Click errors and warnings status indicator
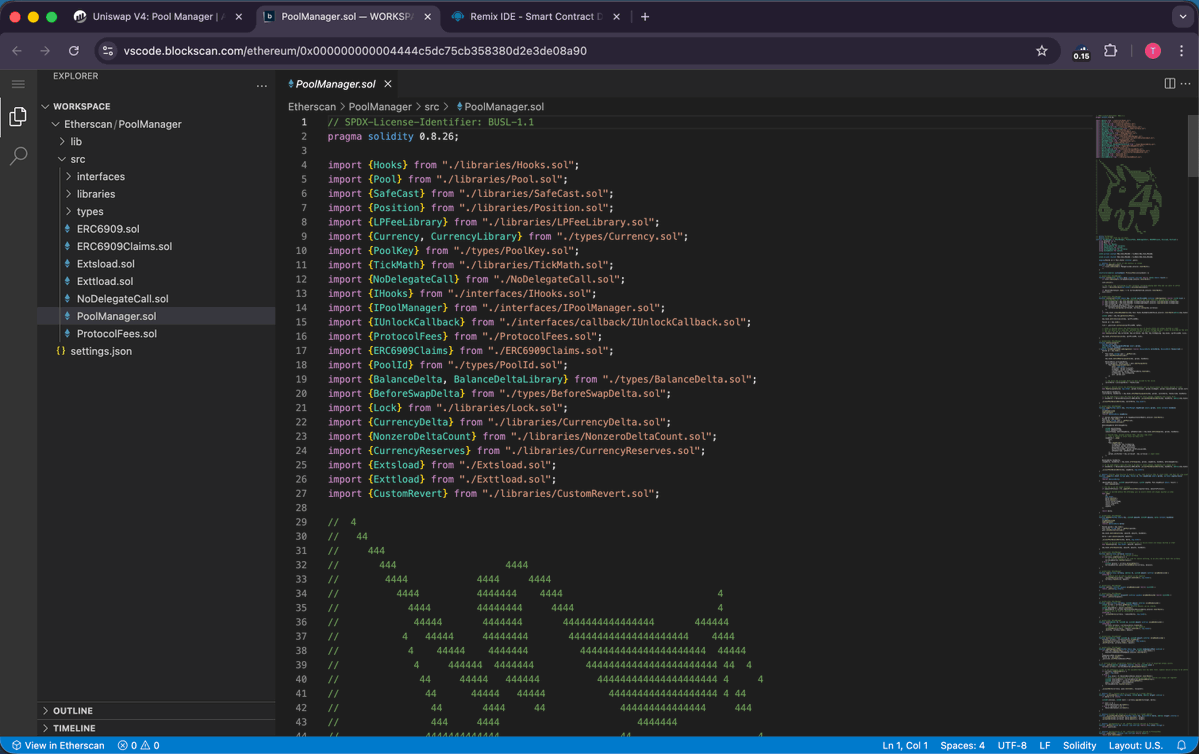Image resolution: width=1199 pixels, height=754 pixels. (139, 745)
